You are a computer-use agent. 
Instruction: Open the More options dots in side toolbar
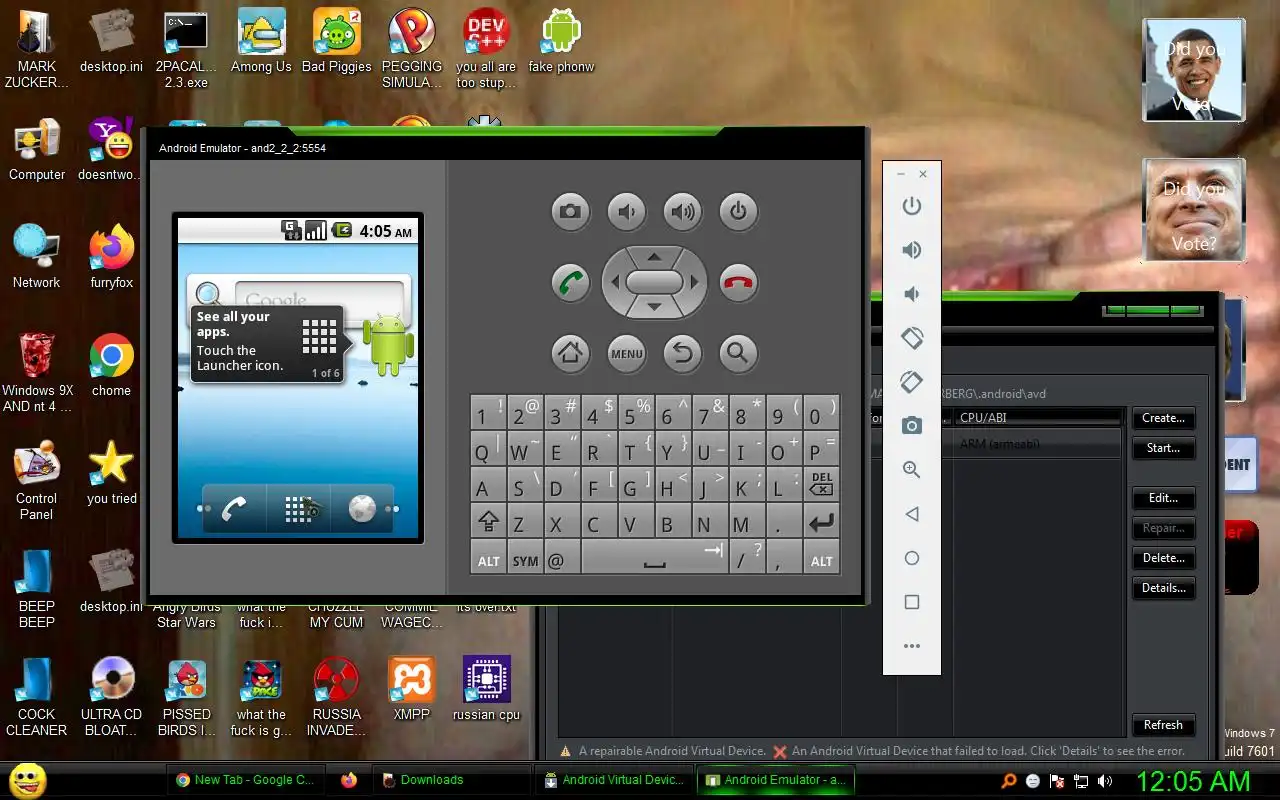pos(911,646)
